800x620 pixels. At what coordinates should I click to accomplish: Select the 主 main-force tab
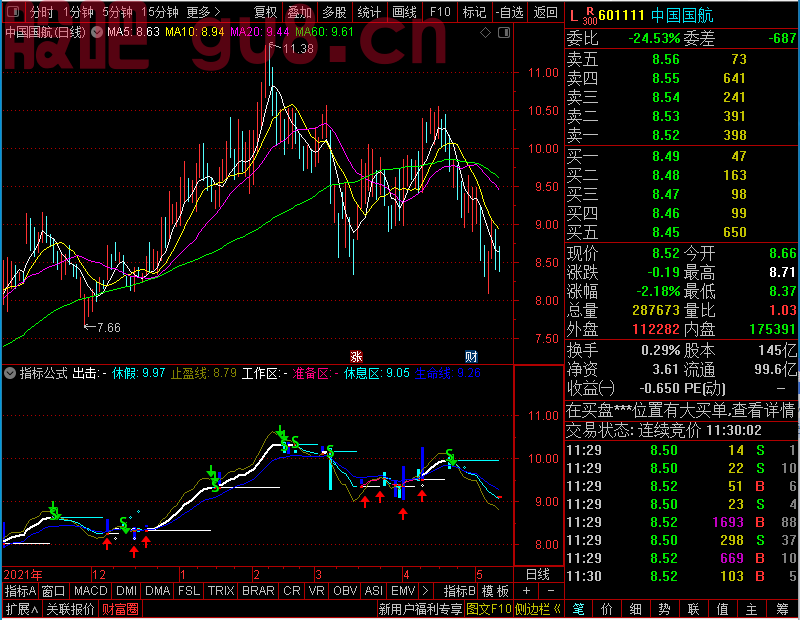click(x=752, y=609)
